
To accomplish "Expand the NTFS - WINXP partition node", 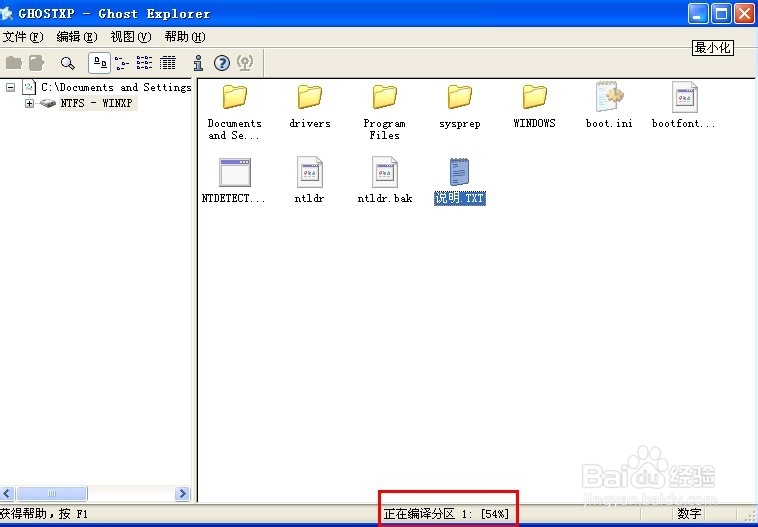I will [x=29, y=103].
